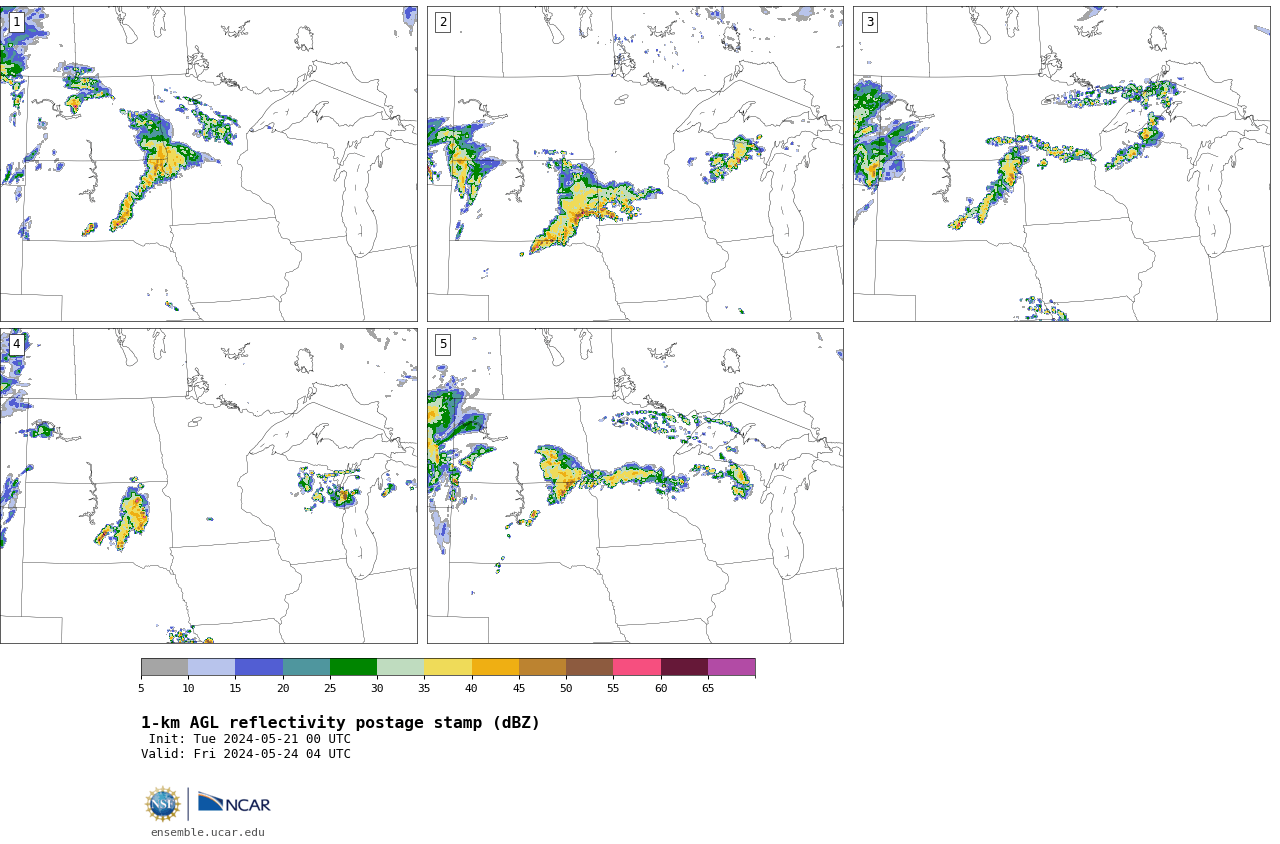Click the dark brown 50-55 dBZ swatch
The height and width of the screenshot is (844, 1280).
pyautogui.click(x=589, y=667)
